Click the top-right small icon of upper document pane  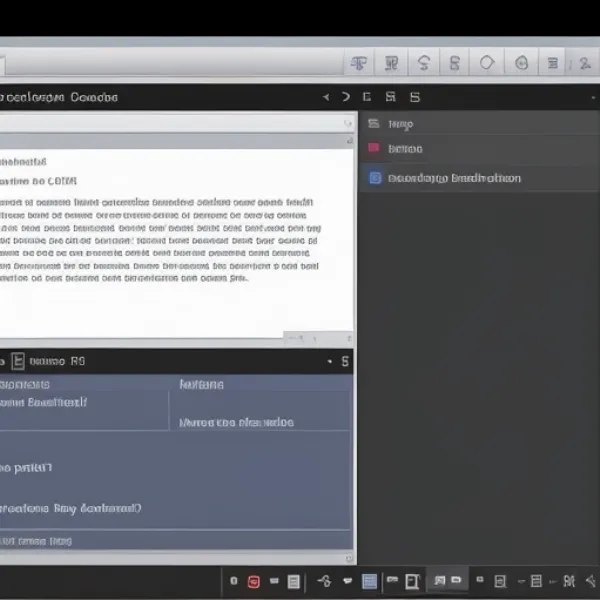(x=347, y=123)
